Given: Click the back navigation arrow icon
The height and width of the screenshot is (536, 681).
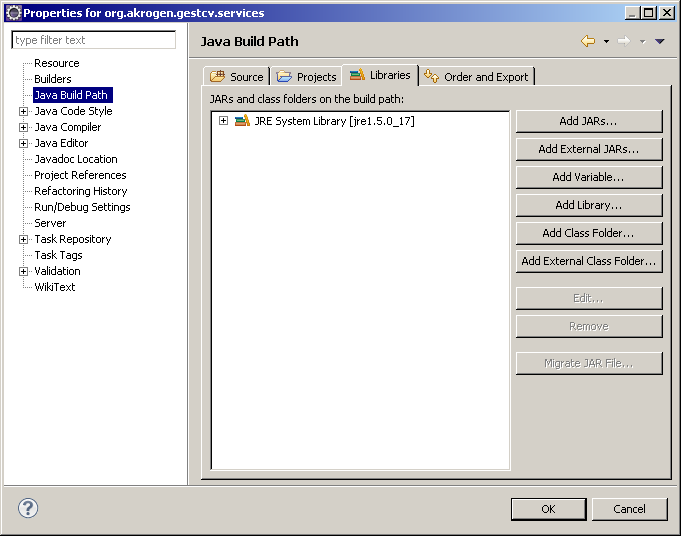Looking at the screenshot, I should 588,41.
